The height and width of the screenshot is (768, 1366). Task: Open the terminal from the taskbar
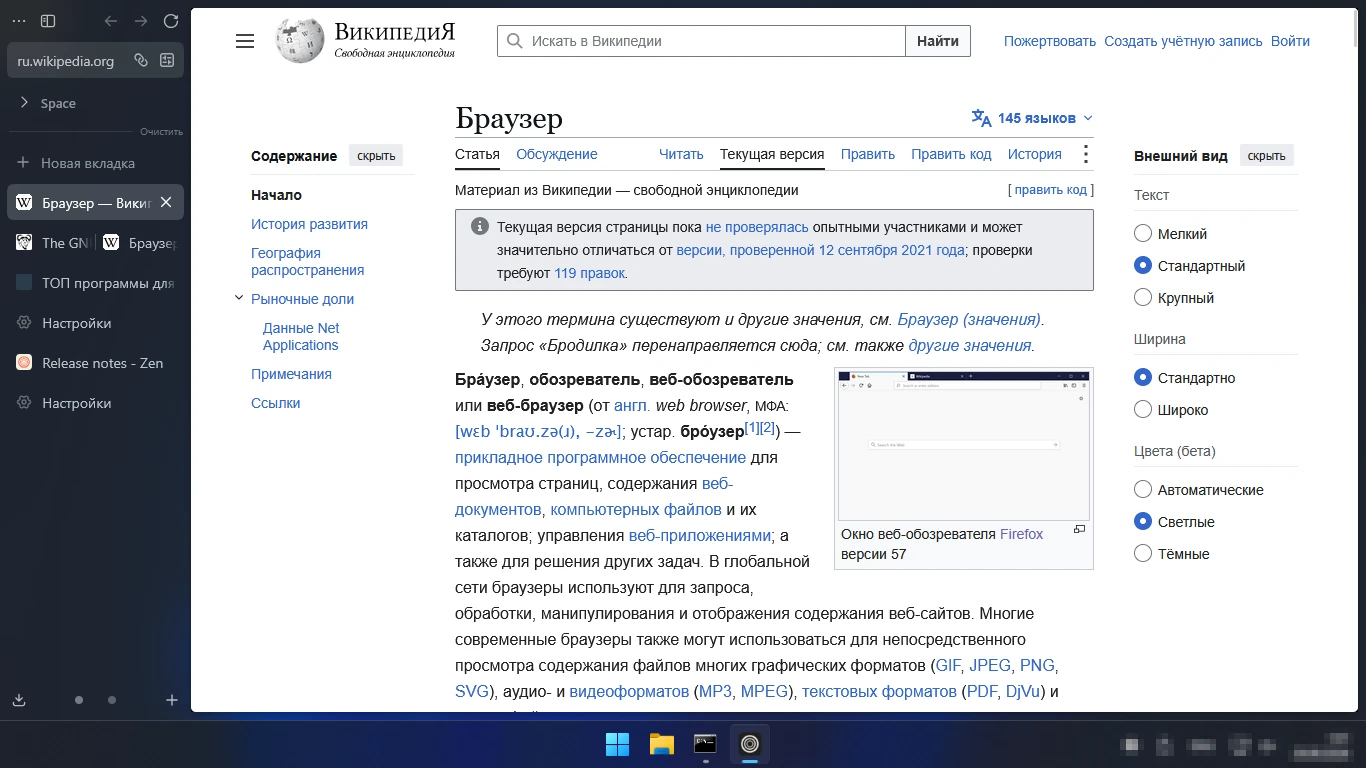click(x=706, y=744)
